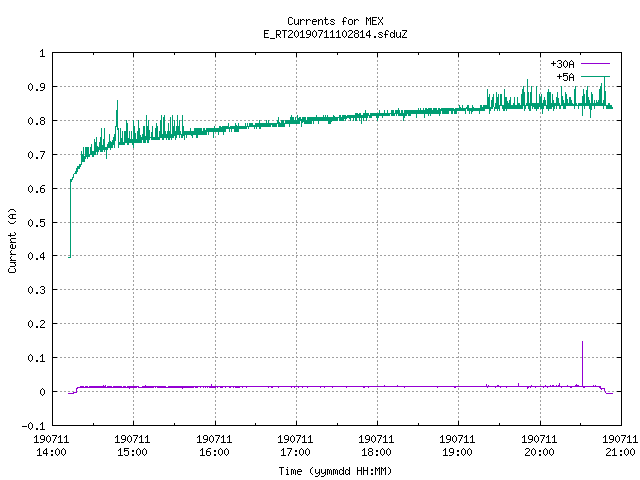
Task: Click the green +5A startup rise at 0.4
Action: [x=70, y=218]
